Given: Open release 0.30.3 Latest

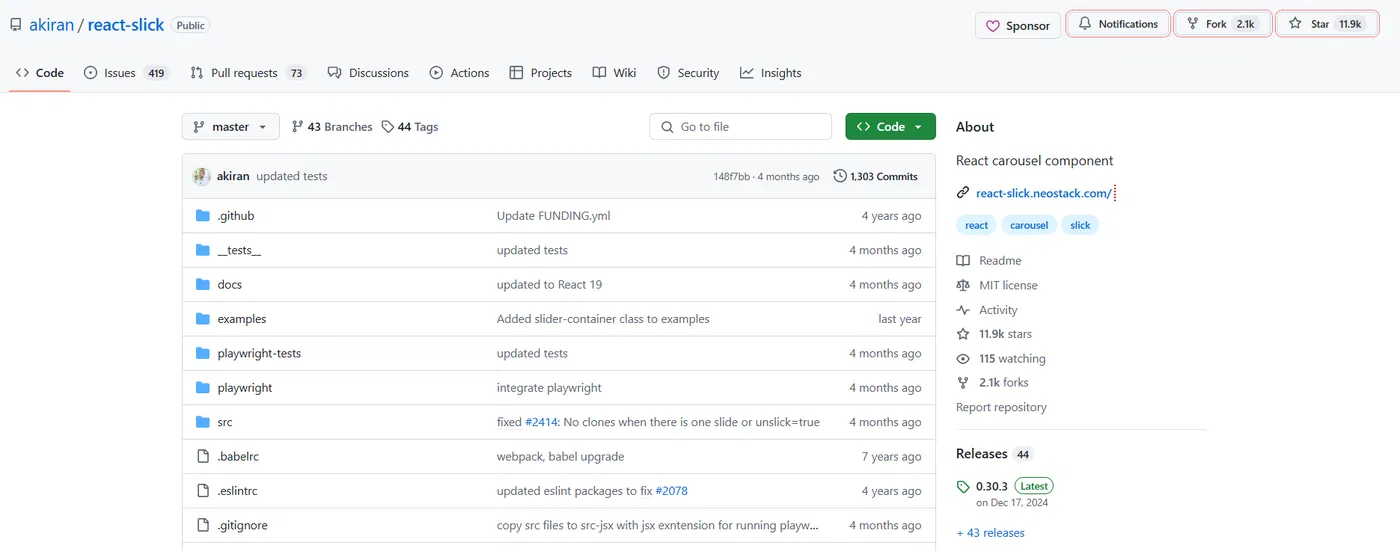Looking at the screenshot, I should point(1005,494).
